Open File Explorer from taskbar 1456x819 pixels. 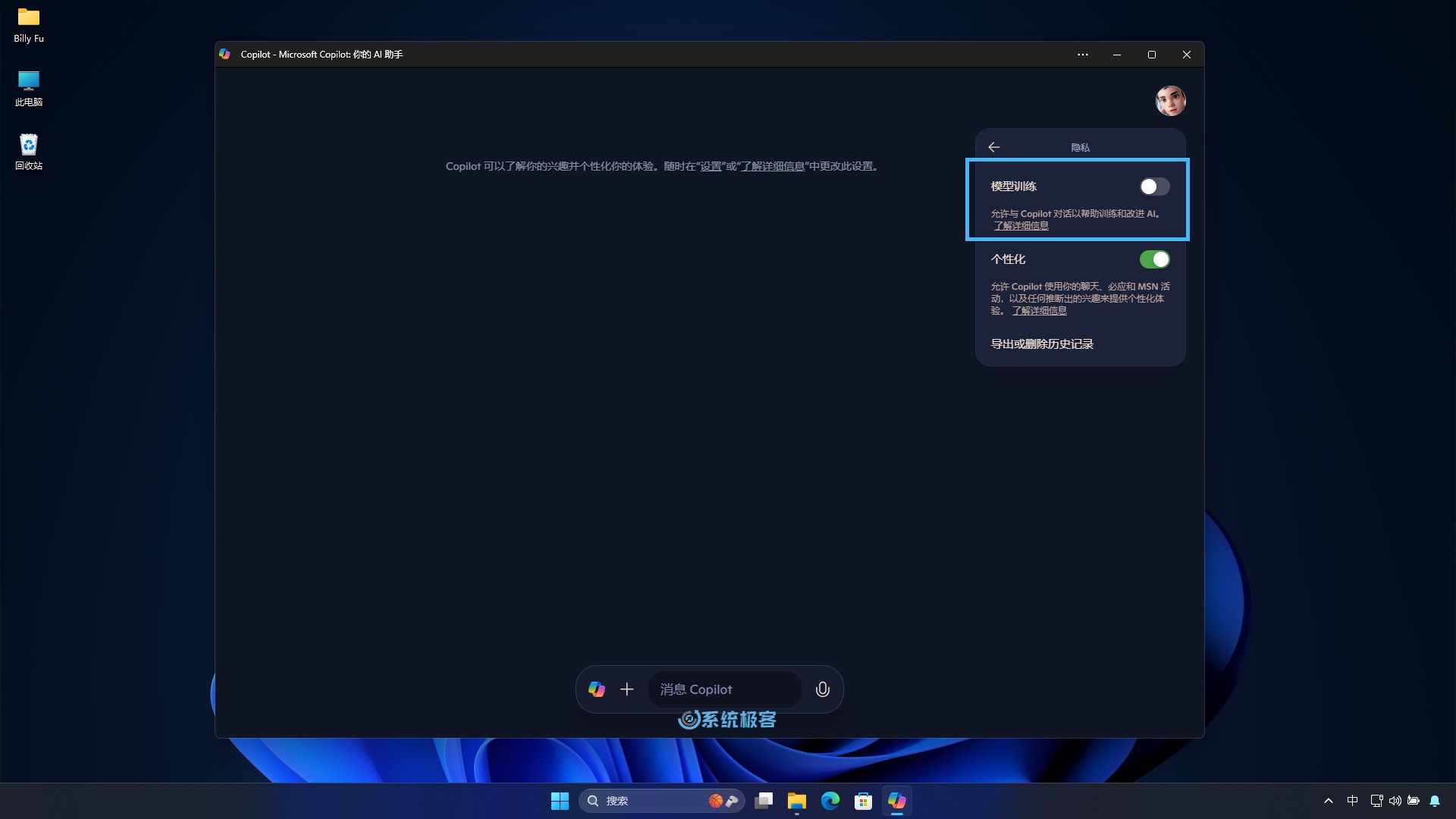click(x=796, y=801)
